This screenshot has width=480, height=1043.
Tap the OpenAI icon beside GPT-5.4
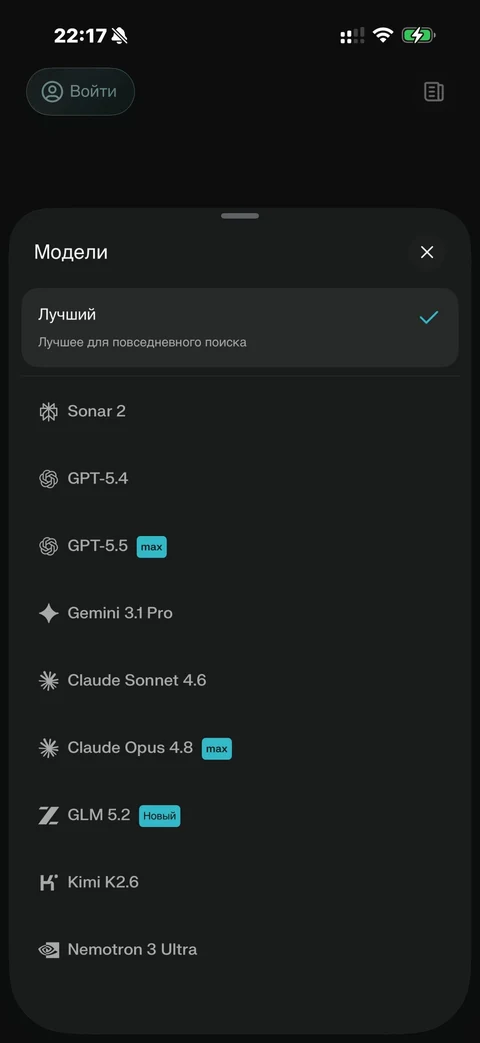(49, 479)
